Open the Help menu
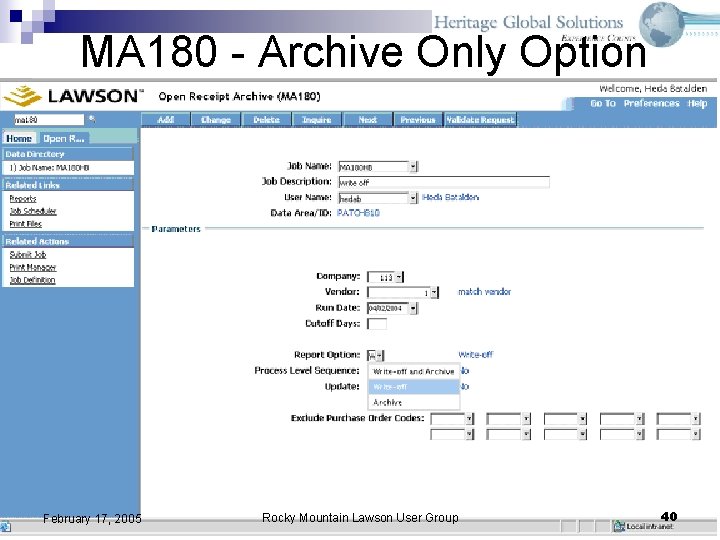720x540 pixels. 697,103
